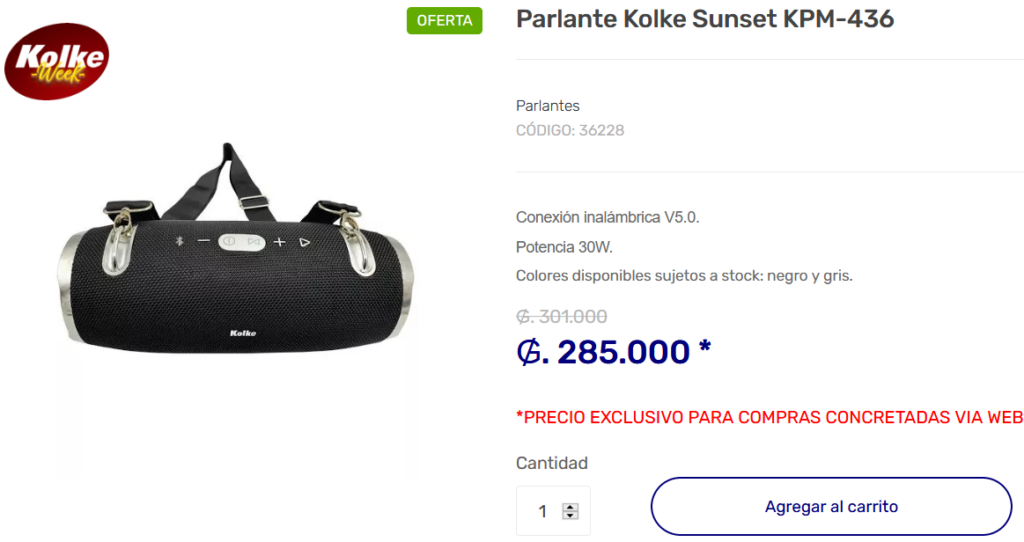
Task: Click the product title Parlante Kolke Sunset KPM-436
Action: pos(704,19)
